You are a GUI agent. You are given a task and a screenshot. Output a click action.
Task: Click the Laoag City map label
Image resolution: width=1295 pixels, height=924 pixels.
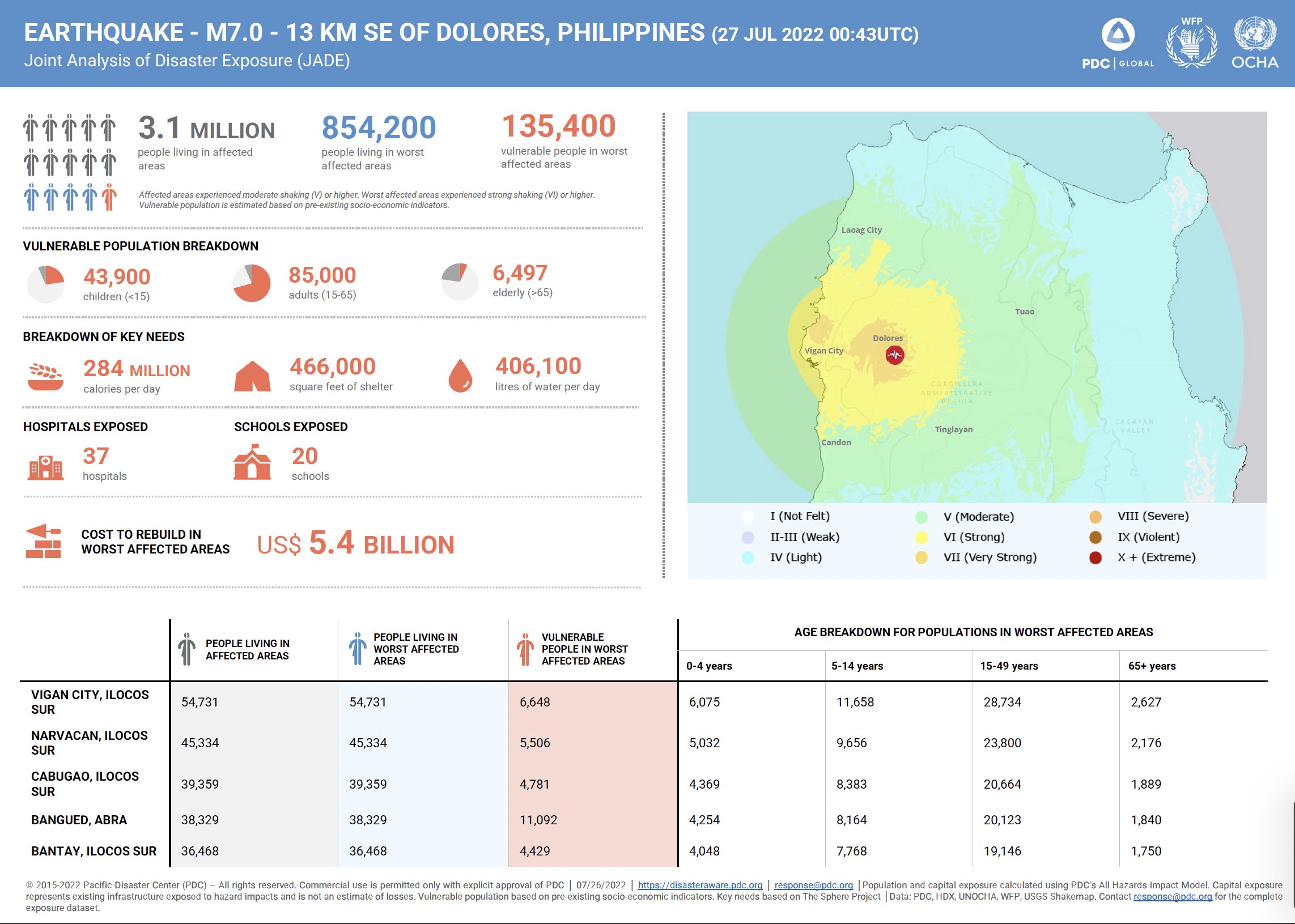[861, 230]
